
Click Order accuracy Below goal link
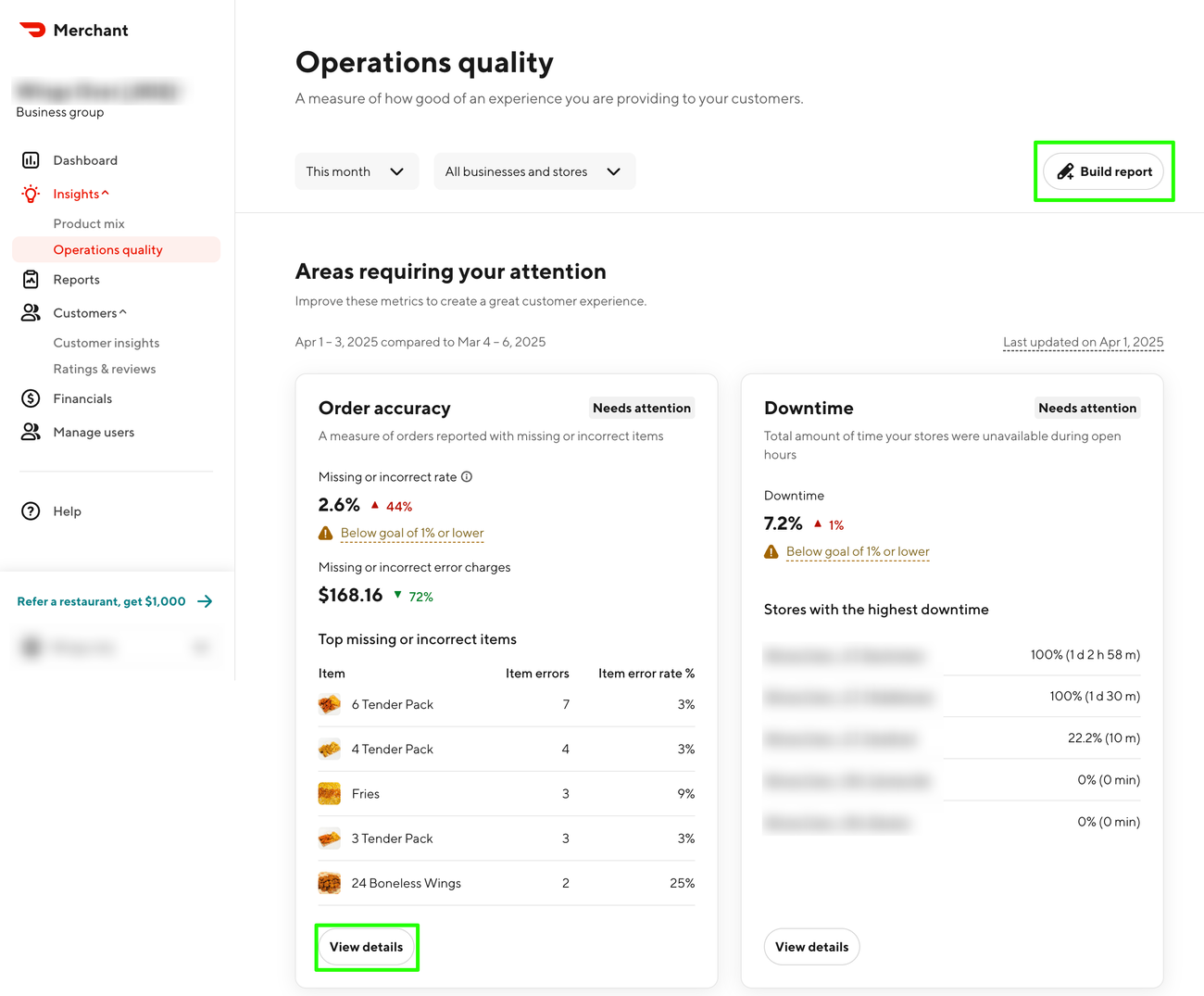point(412,533)
